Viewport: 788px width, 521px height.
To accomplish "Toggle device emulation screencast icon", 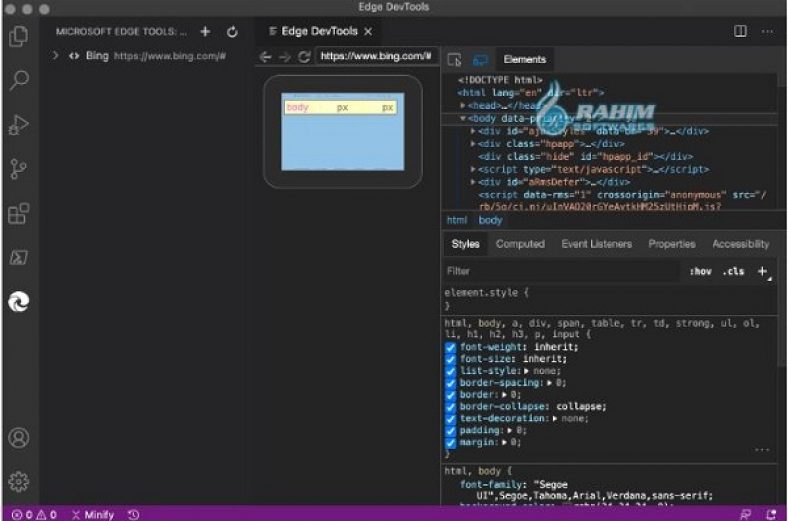I will [x=480, y=60].
